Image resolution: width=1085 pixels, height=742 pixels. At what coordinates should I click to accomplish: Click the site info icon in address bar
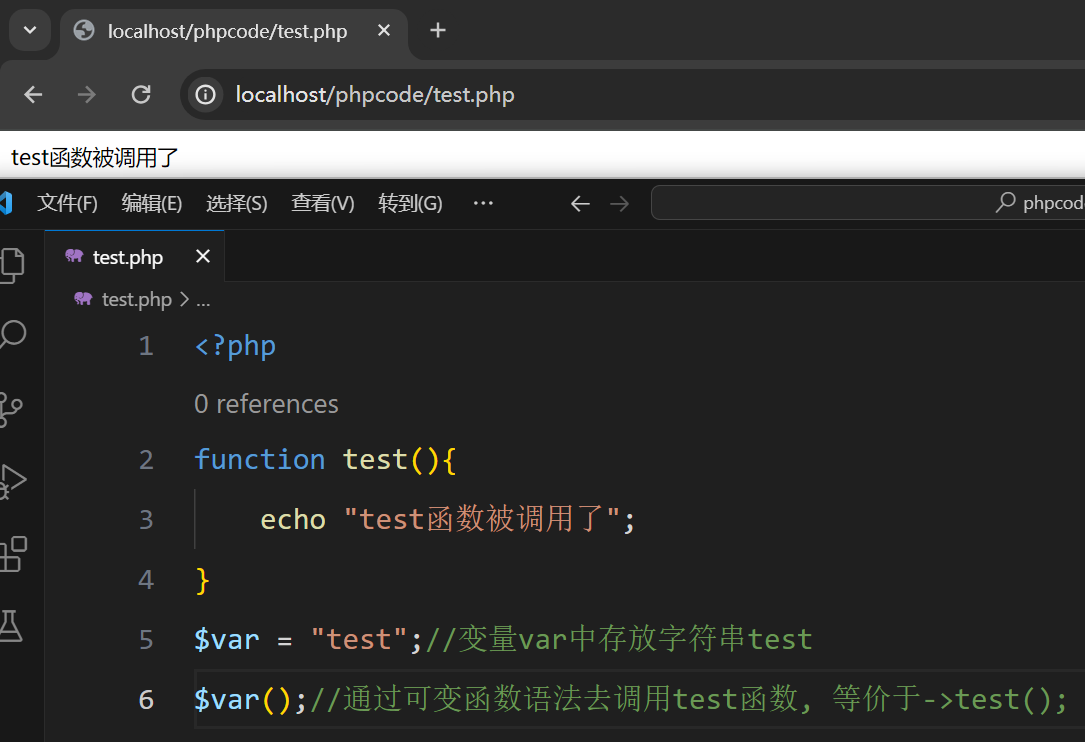click(x=204, y=94)
